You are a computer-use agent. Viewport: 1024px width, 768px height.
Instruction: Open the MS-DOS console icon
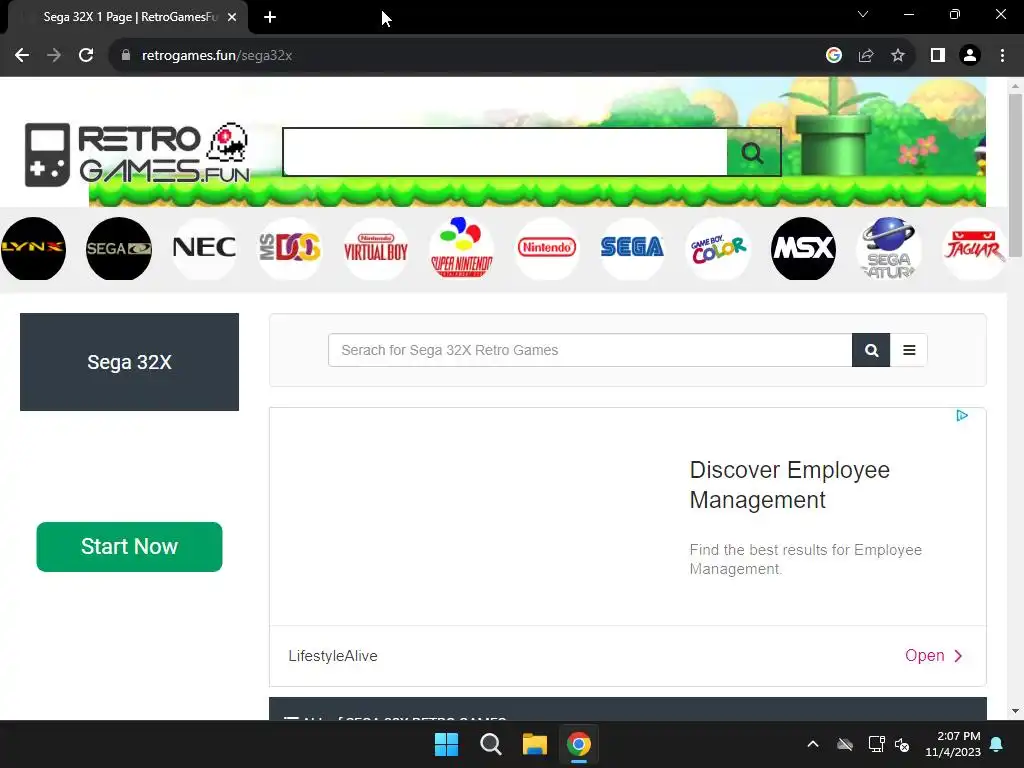coord(290,248)
